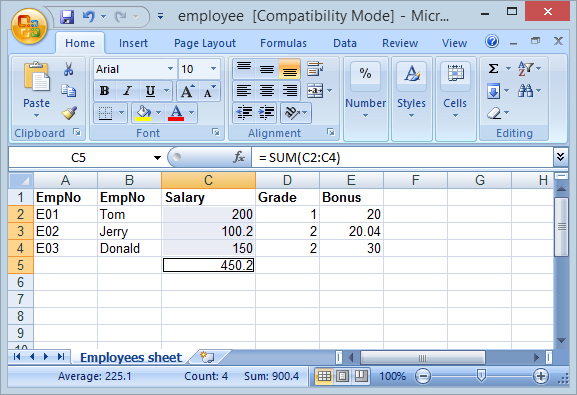Toggle Wrap Text

315,69
